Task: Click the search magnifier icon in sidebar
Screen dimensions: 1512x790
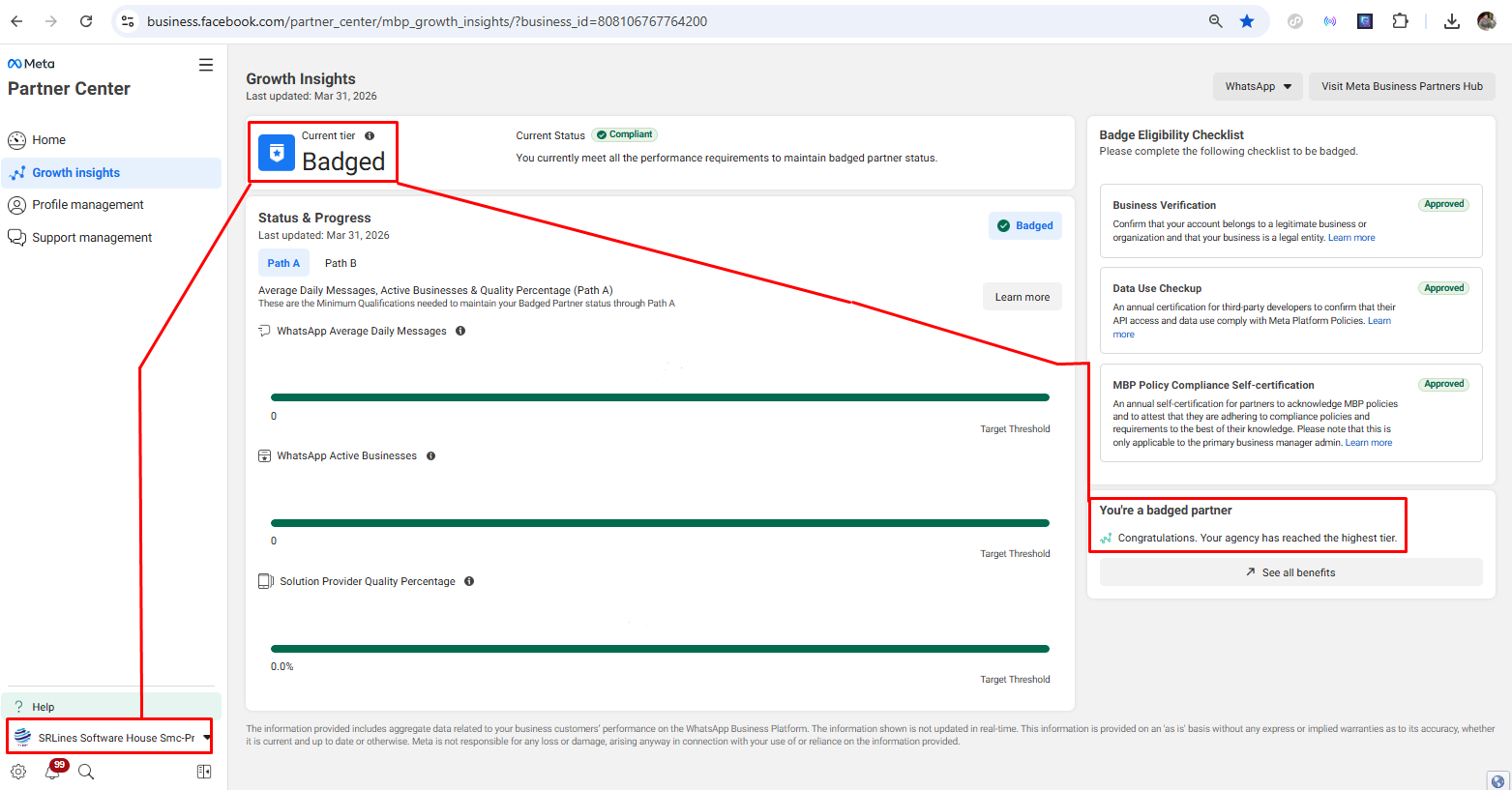Action: [86, 772]
